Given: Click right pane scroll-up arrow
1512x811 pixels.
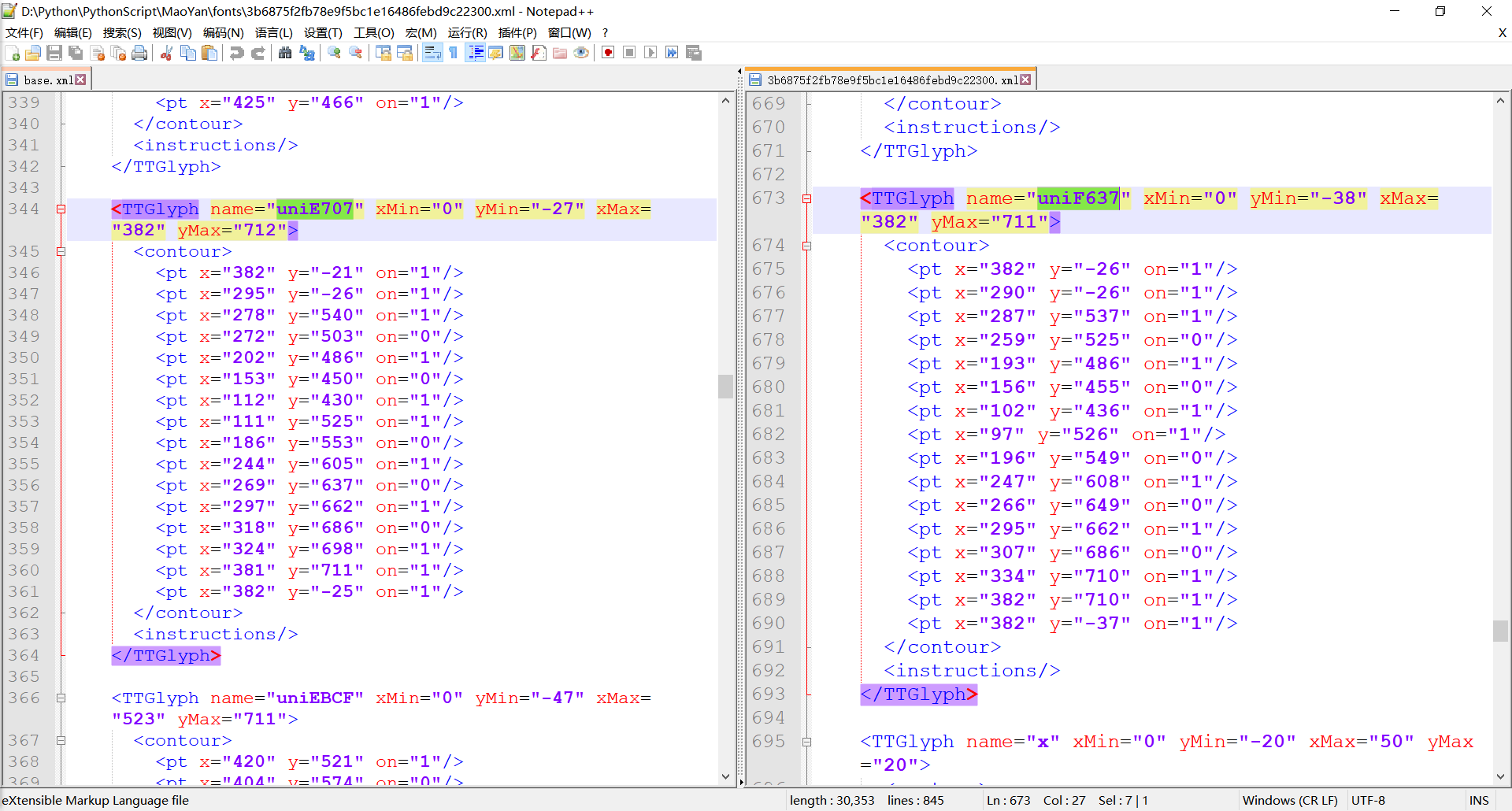Looking at the screenshot, I should [1500, 101].
